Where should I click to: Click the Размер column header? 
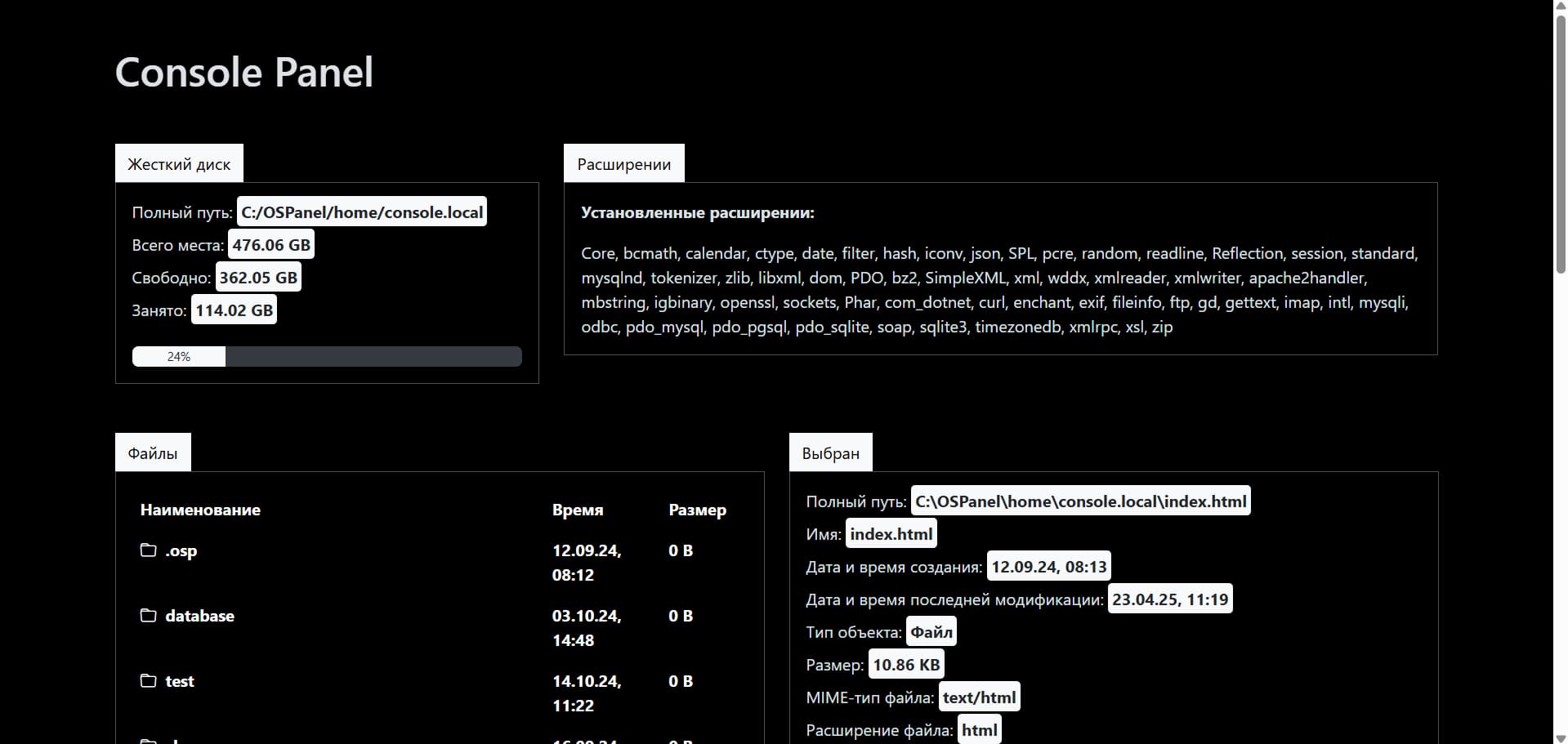click(697, 510)
